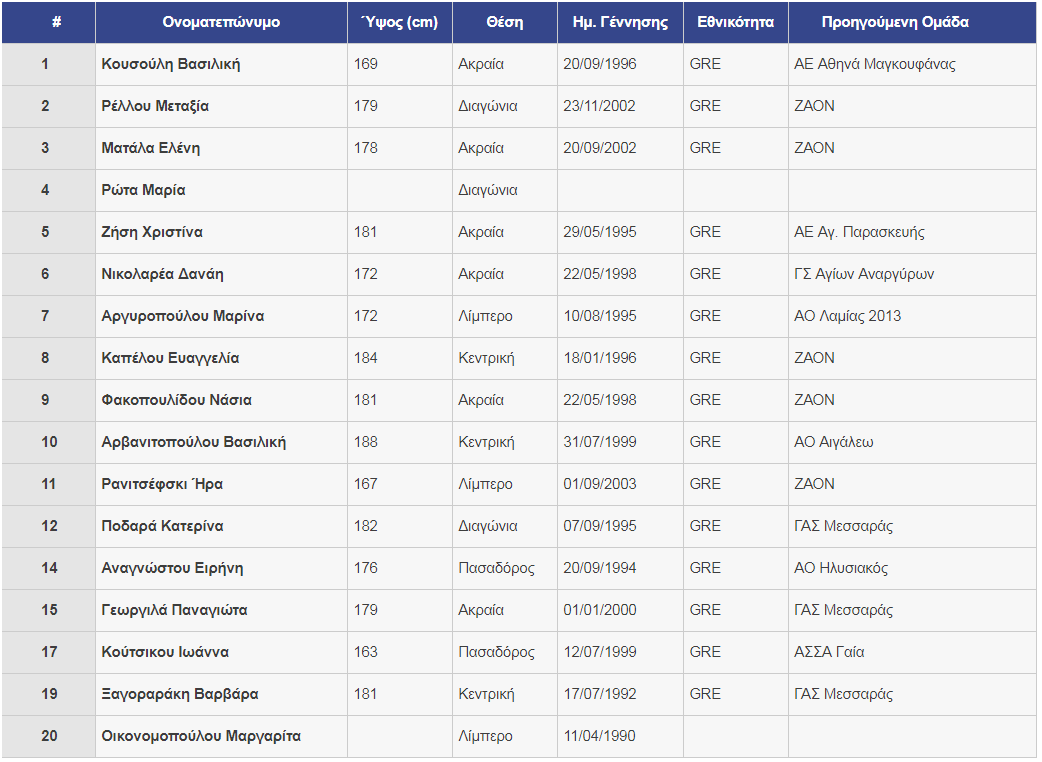The height and width of the screenshot is (762, 1042).
Task: Click previous team ΑΟ Αιγάλεω
Action: coord(833,442)
